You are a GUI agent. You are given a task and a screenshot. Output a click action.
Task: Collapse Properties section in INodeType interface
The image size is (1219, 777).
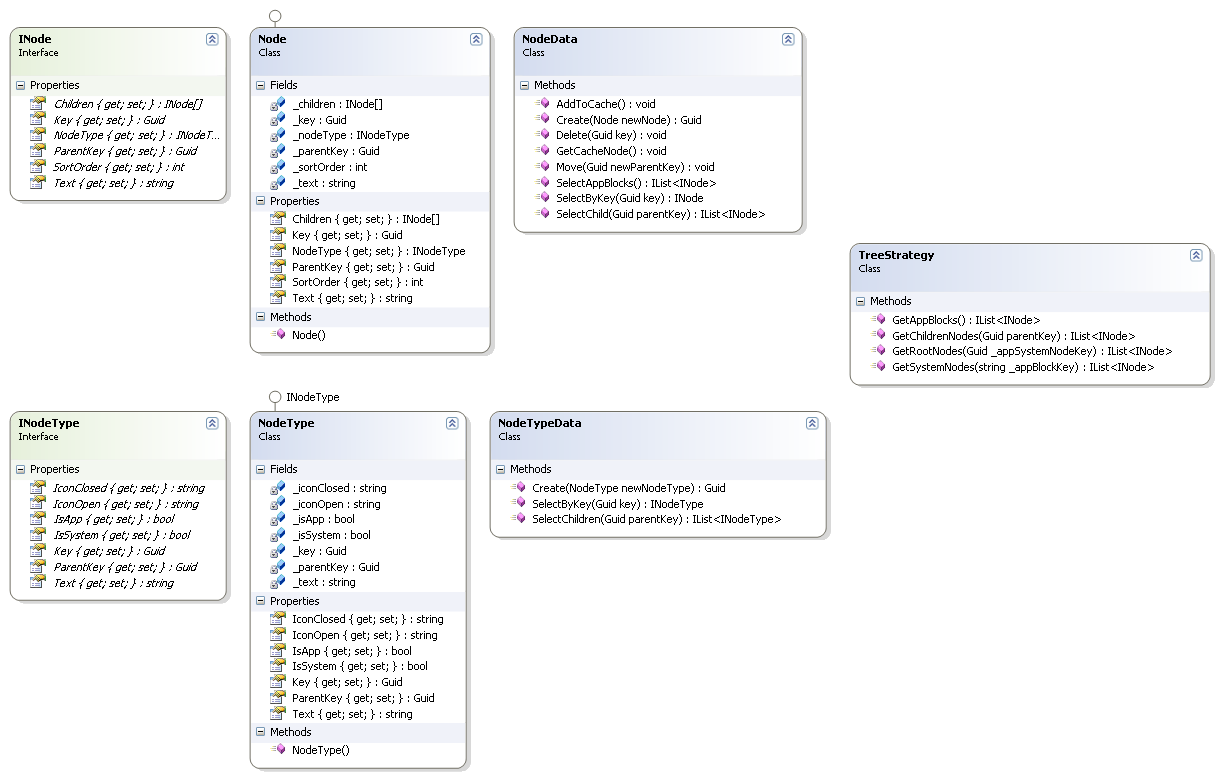click(x=21, y=469)
